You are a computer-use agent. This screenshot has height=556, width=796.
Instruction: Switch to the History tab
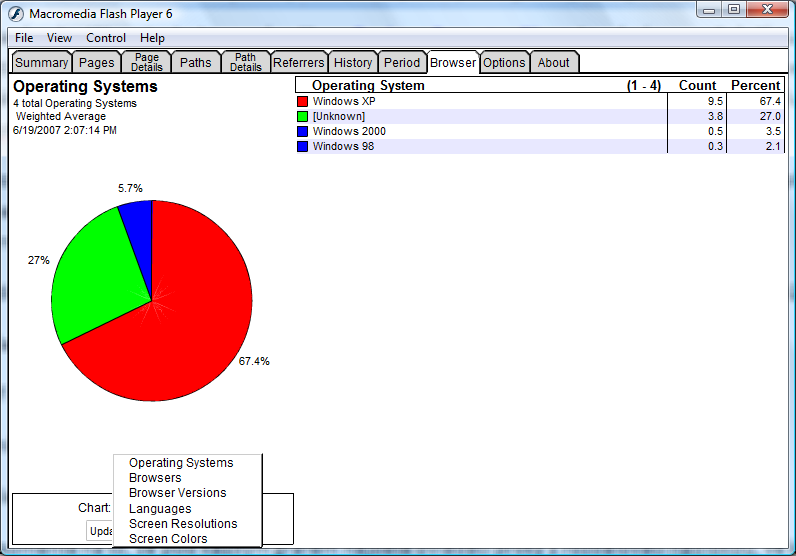[x=353, y=62]
